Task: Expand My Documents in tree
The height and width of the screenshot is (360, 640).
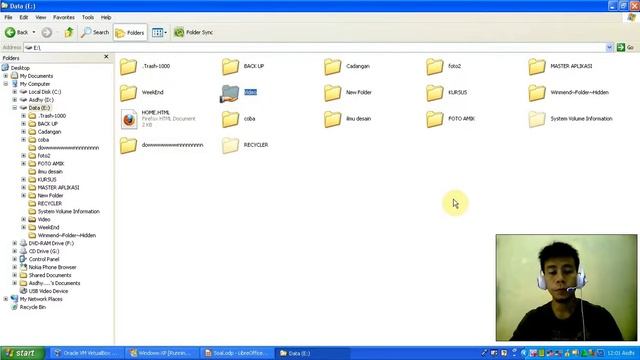Action: (6, 76)
